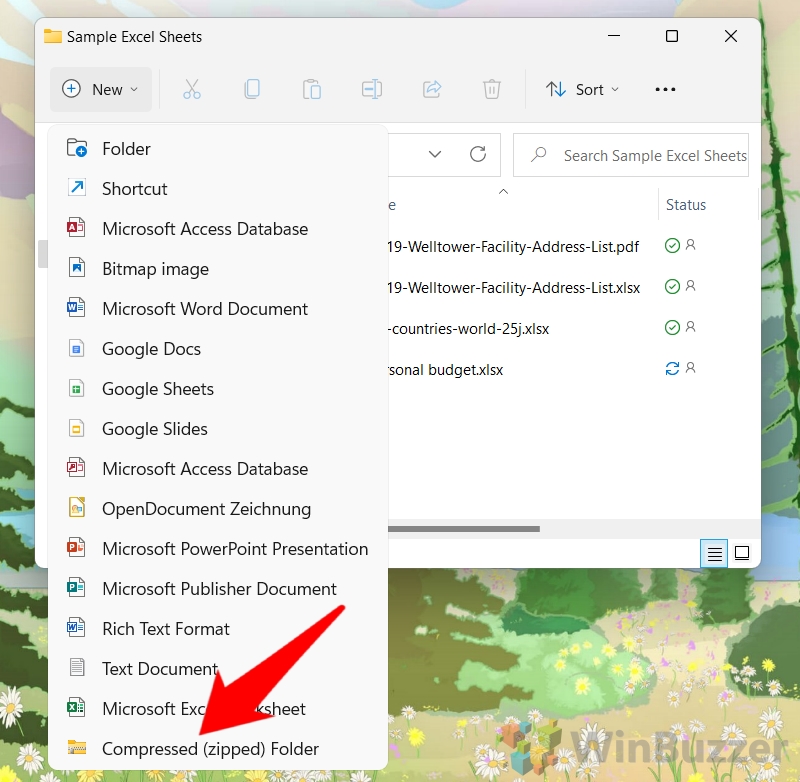Sort by the Status column header

pyautogui.click(x=686, y=205)
